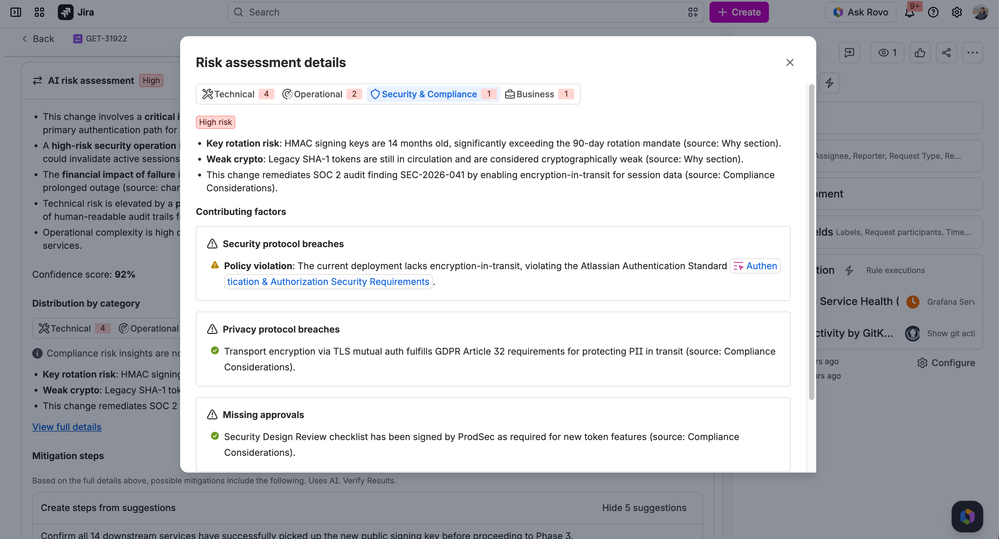Image resolution: width=999 pixels, height=539 pixels.
Task: Click the Service Health panel title
Action: pyautogui.click(x=859, y=301)
